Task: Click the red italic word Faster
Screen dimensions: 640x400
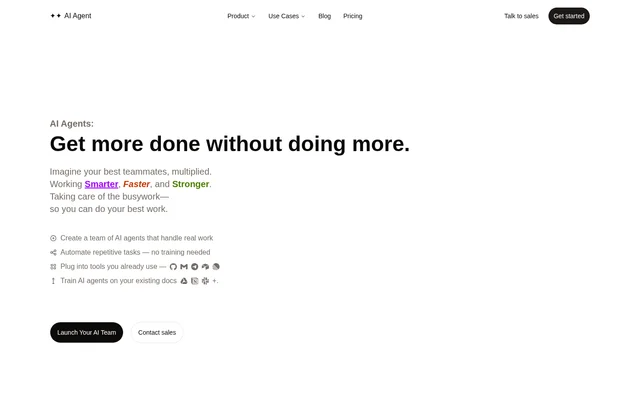Action: [136, 184]
